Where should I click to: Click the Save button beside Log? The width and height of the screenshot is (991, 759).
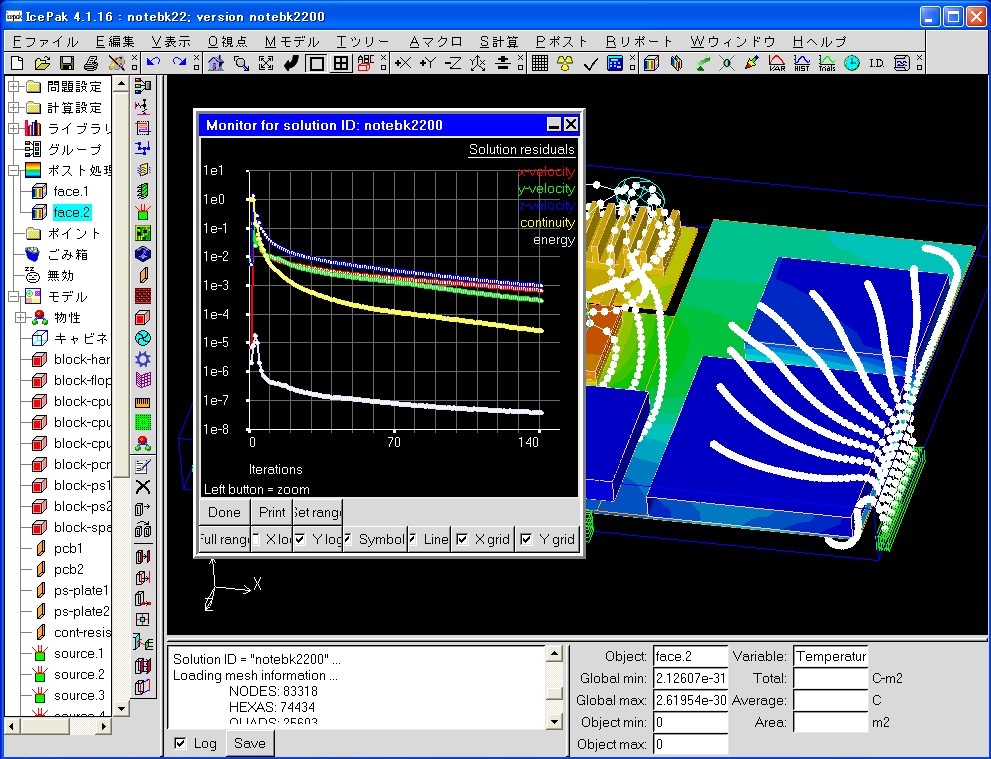click(250, 743)
